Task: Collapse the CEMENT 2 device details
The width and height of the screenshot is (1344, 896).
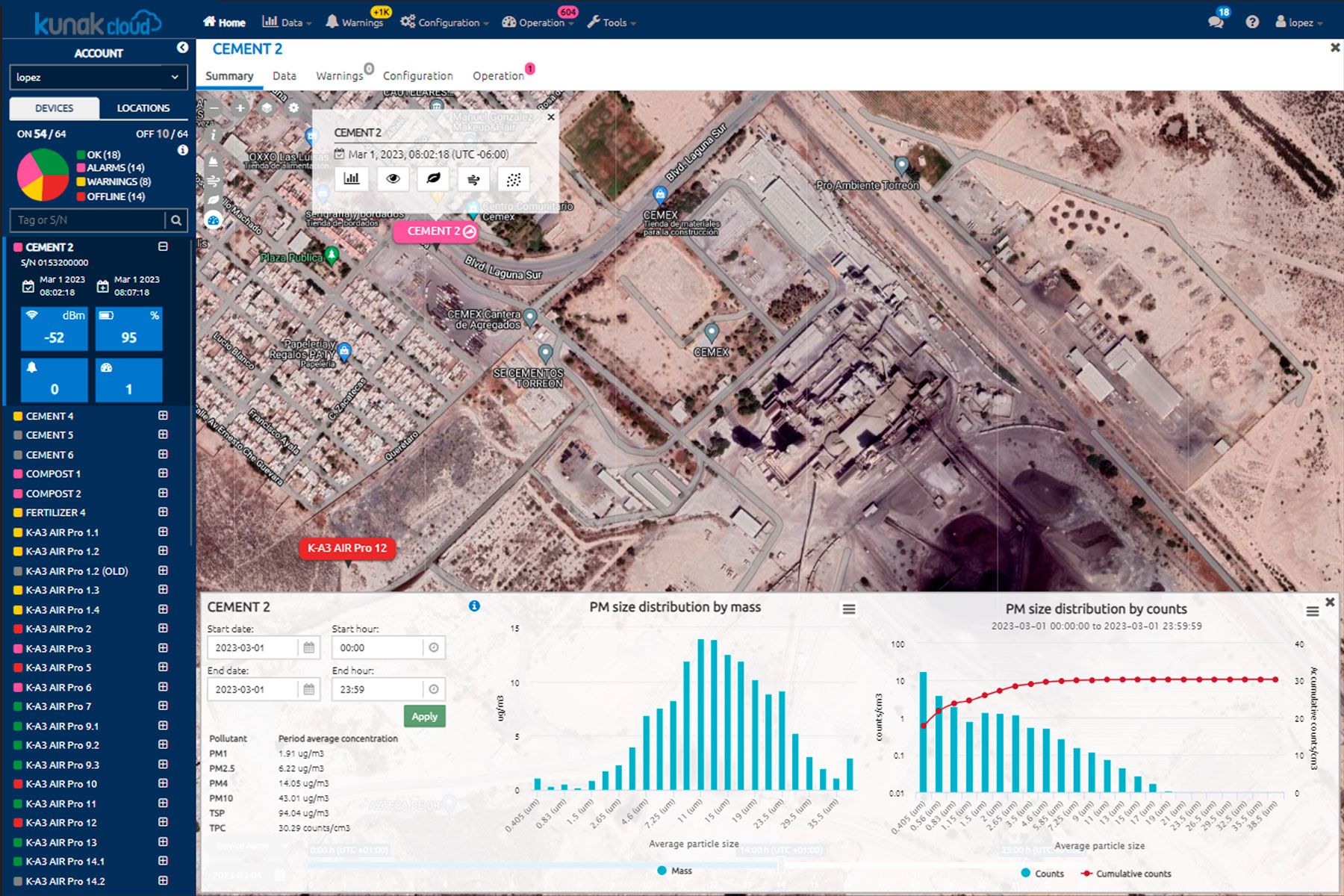Action: 163,246
